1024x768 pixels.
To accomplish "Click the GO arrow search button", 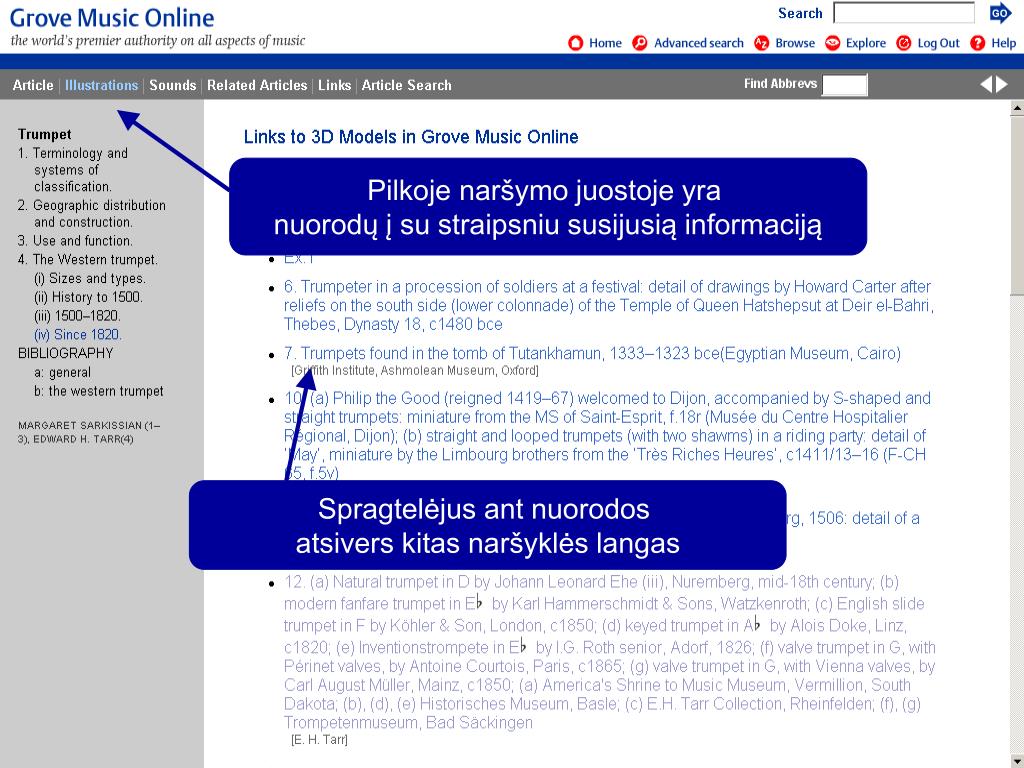I will tap(1000, 13).
